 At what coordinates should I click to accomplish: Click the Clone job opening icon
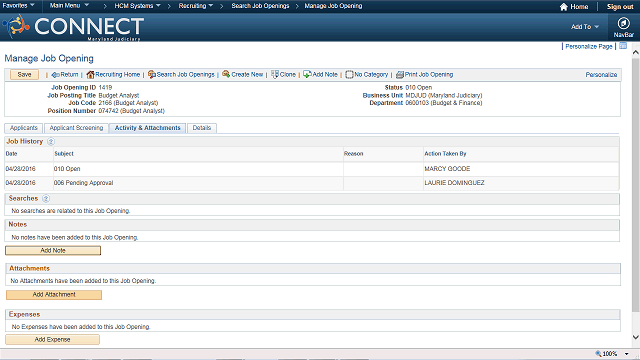(275, 74)
